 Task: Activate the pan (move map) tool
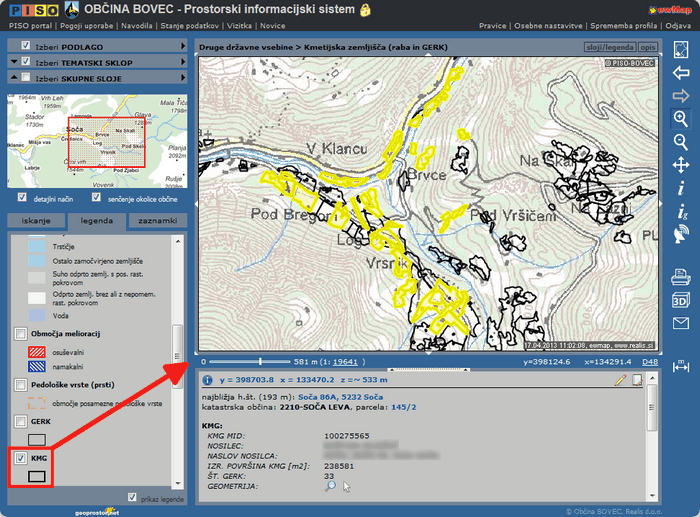pos(681,165)
